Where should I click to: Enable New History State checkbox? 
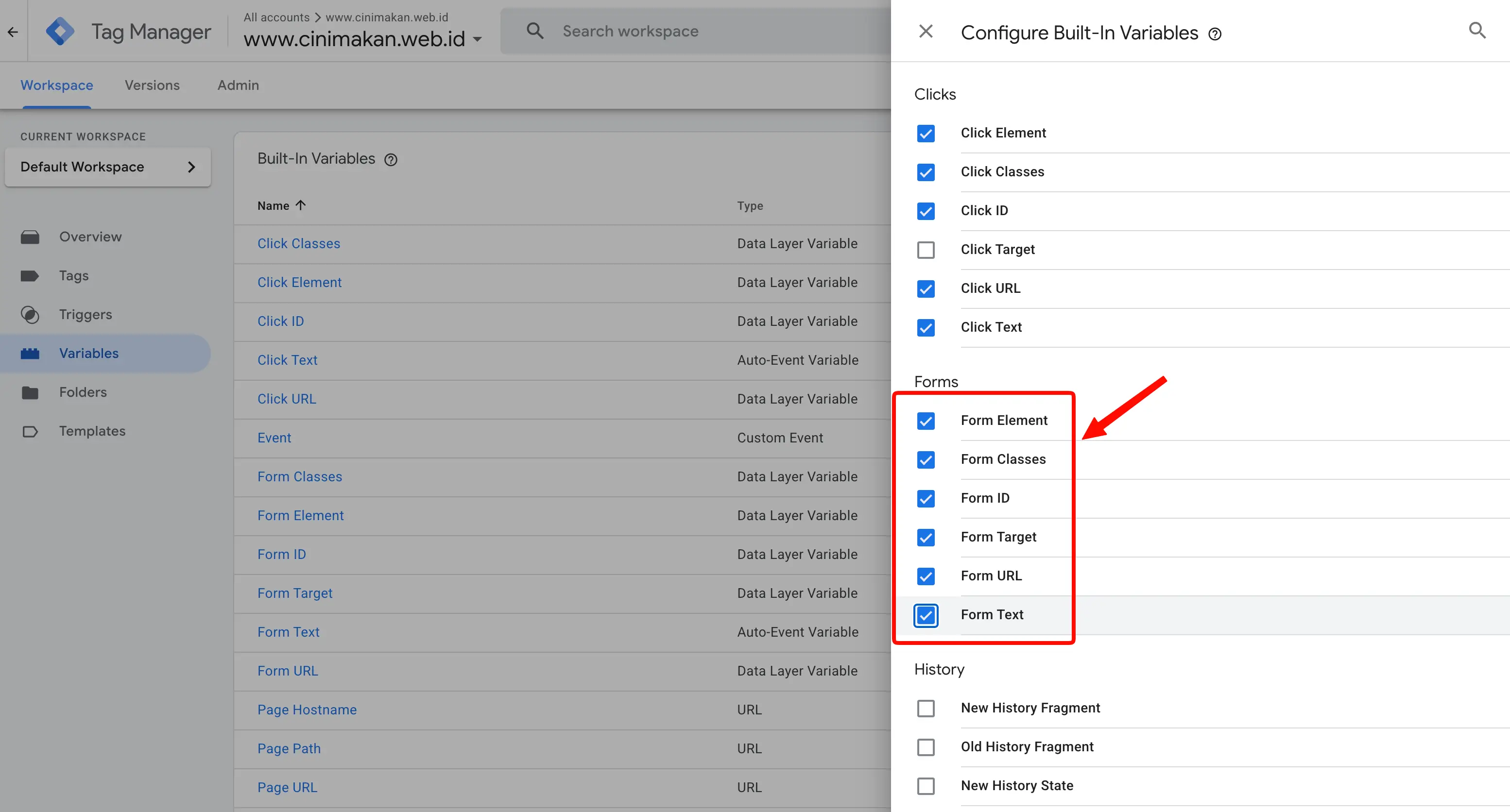(926, 786)
